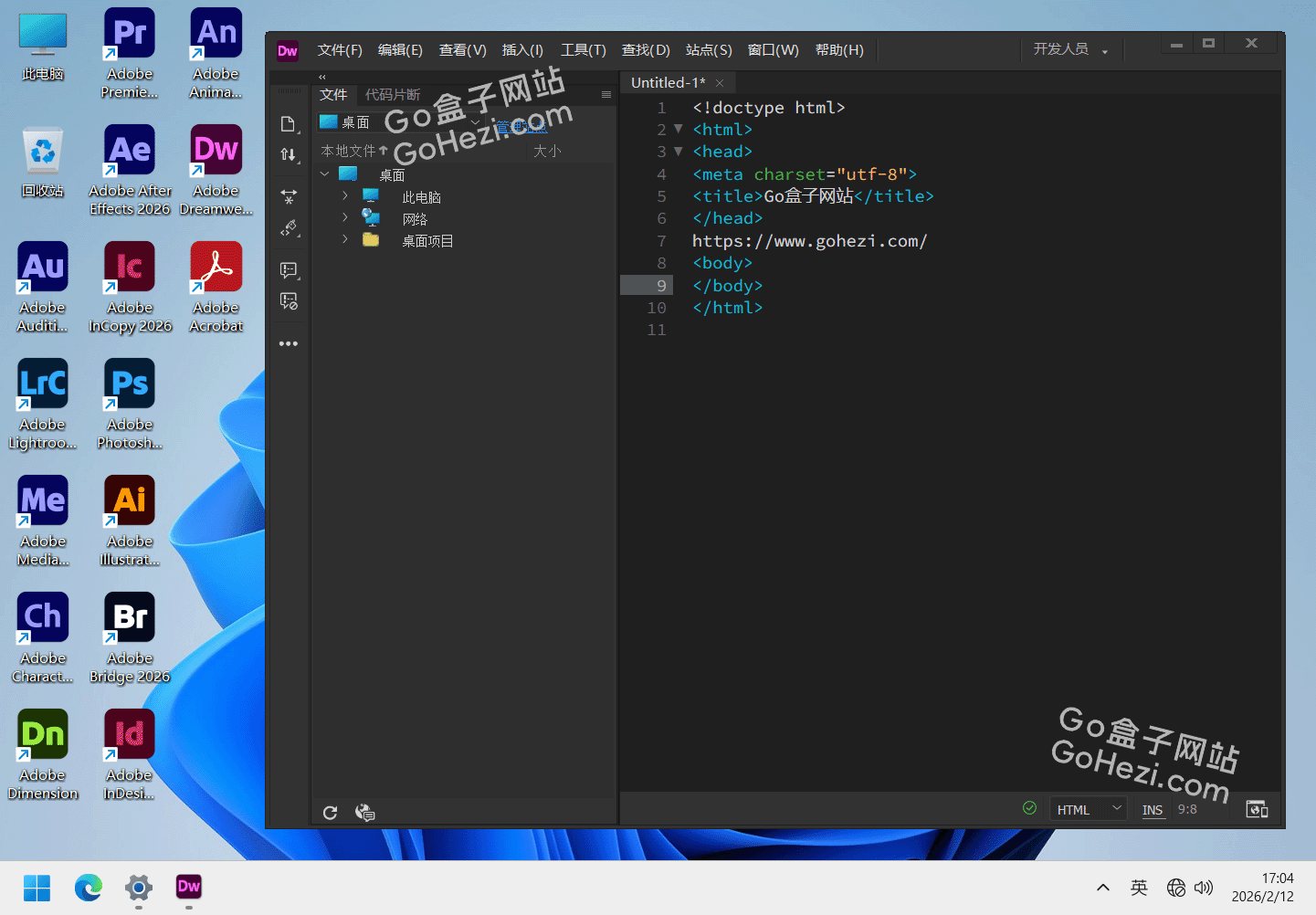The height and width of the screenshot is (915, 1316).
Task: Open Dreamweaver from the Windows taskbar
Action: pyautogui.click(x=189, y=887)
